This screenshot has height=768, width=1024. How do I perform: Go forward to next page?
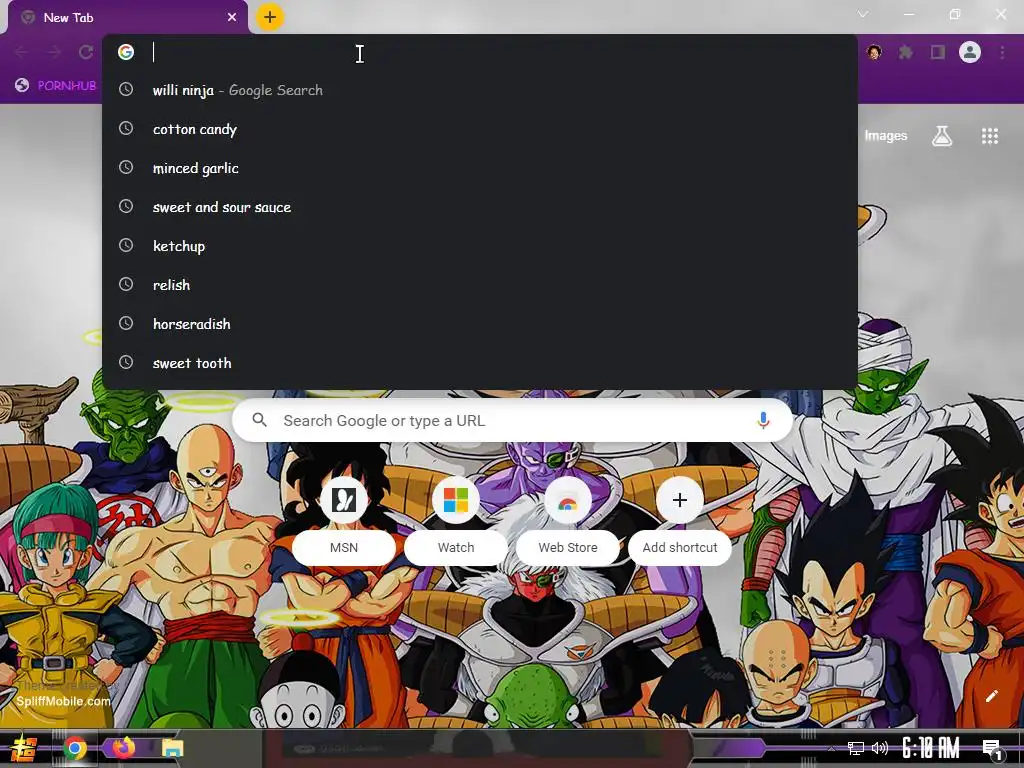click(x=54, y=52)
